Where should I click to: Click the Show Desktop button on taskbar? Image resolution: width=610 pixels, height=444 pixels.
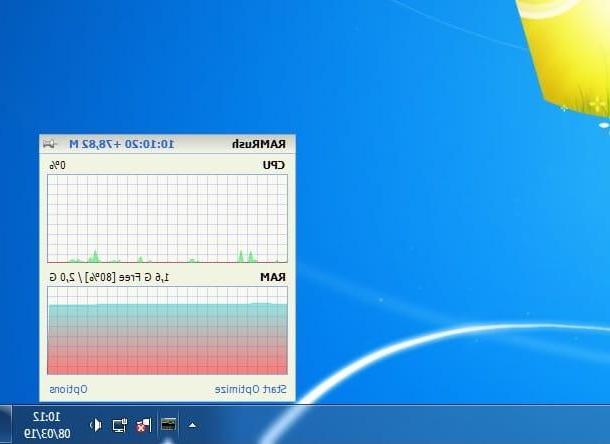click(5, 425)
